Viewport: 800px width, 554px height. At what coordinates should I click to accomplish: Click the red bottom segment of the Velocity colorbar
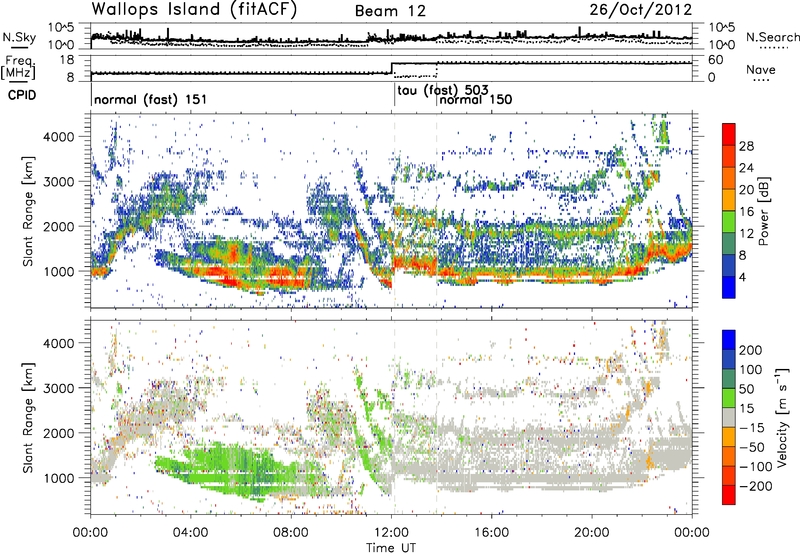coord(729,495)
